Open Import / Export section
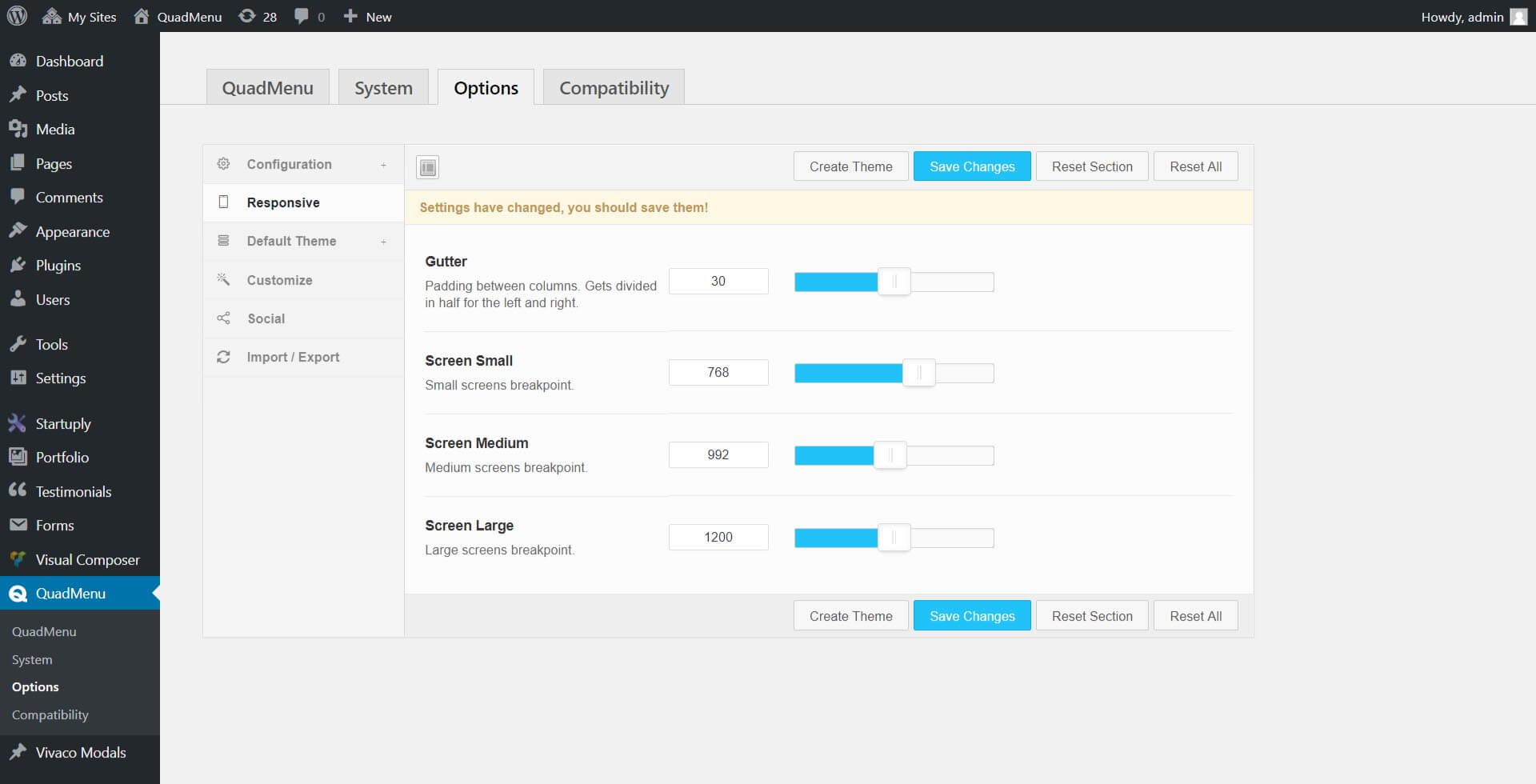Viewport: 1536px width, 784px height. (x=303, y=357)
